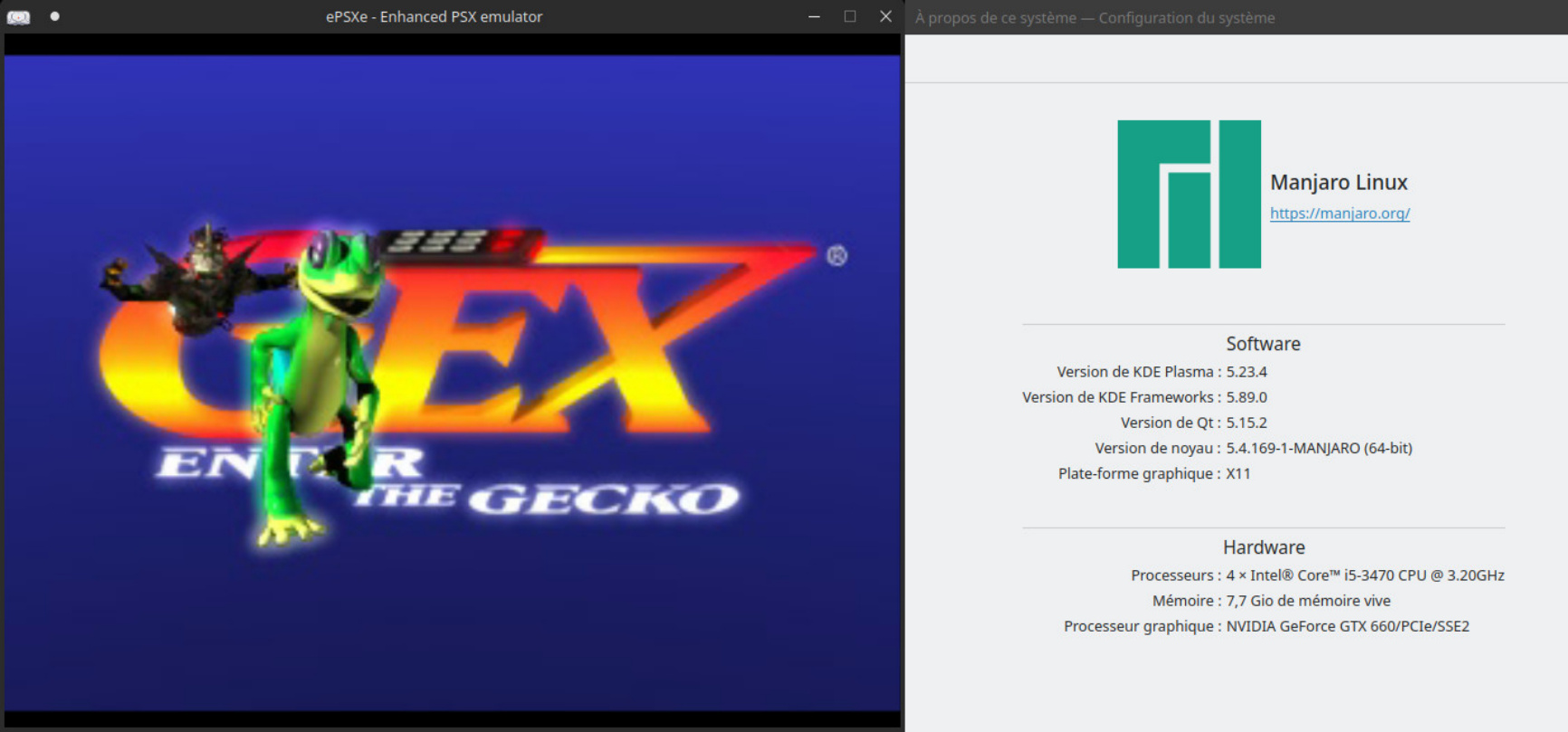Maximize the ePSXe emulator window

pos(850,16)
